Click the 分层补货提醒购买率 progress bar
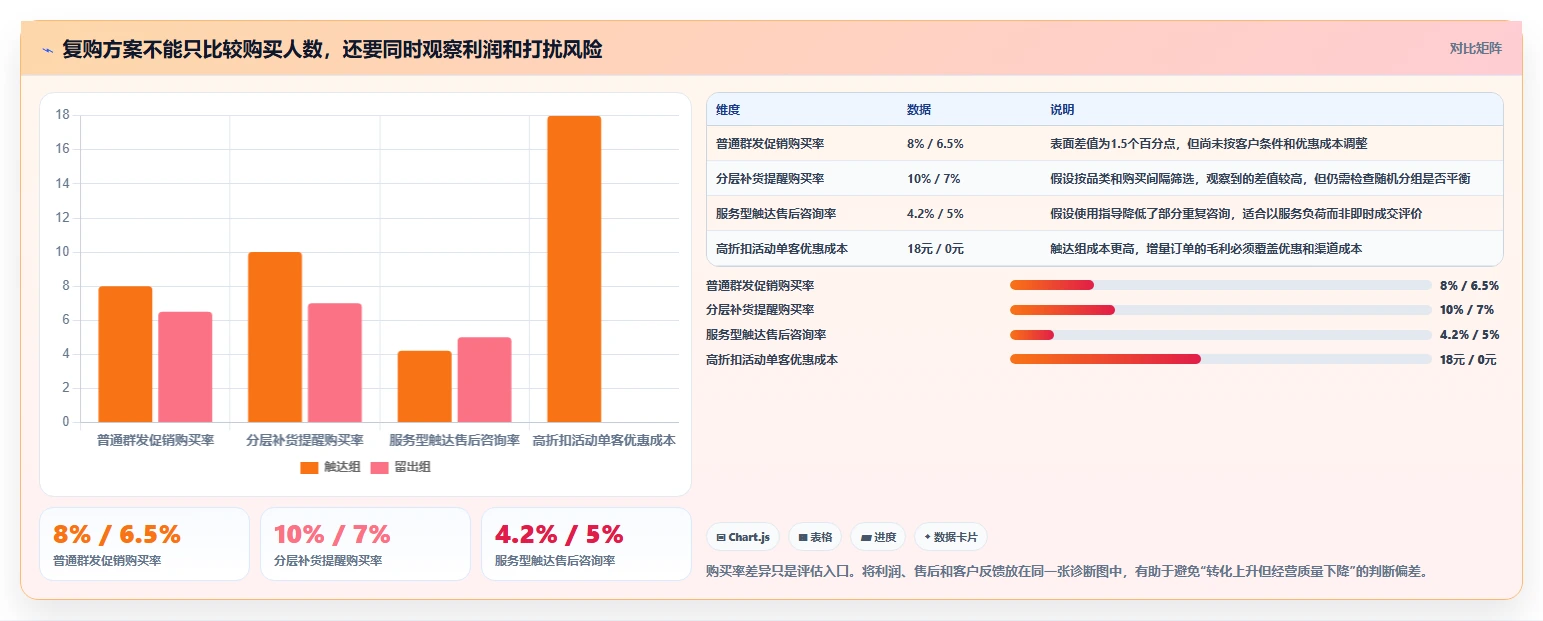This screenshot has height=621, width=1543. [1220, 310]
